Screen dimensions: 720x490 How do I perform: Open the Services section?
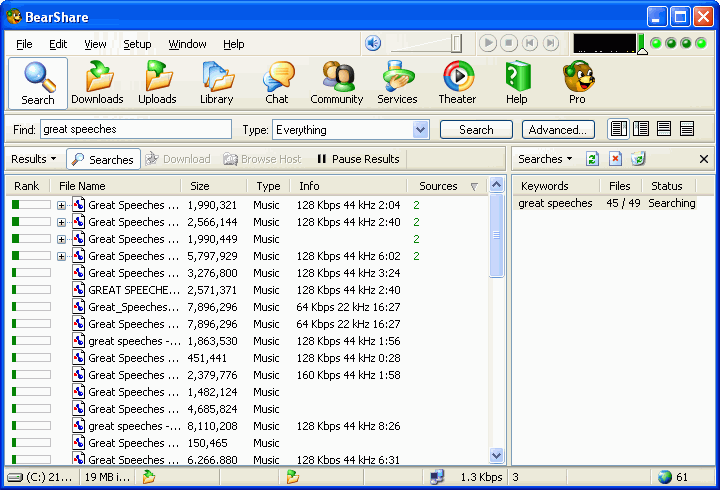397,84
